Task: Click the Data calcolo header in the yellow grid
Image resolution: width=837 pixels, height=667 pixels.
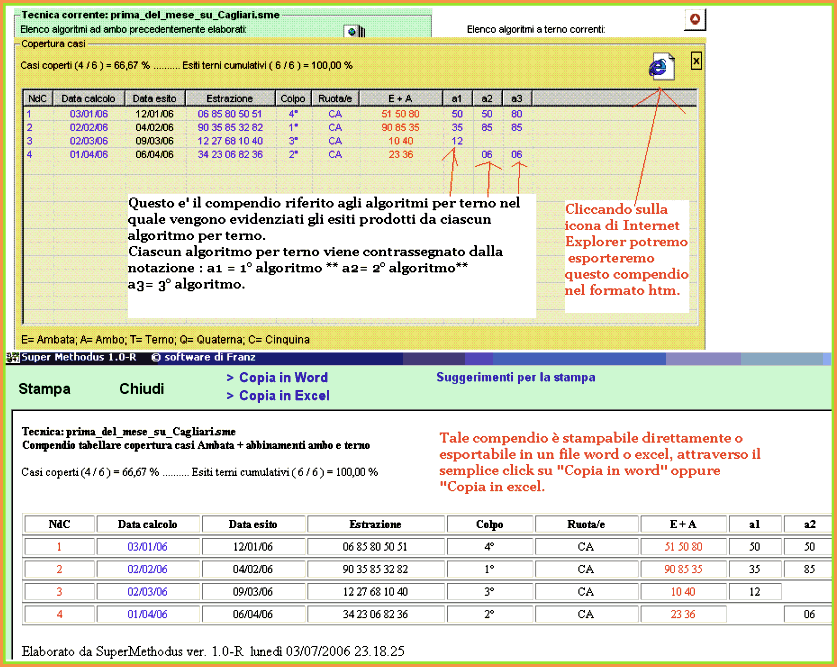Action: click(88, 98)
